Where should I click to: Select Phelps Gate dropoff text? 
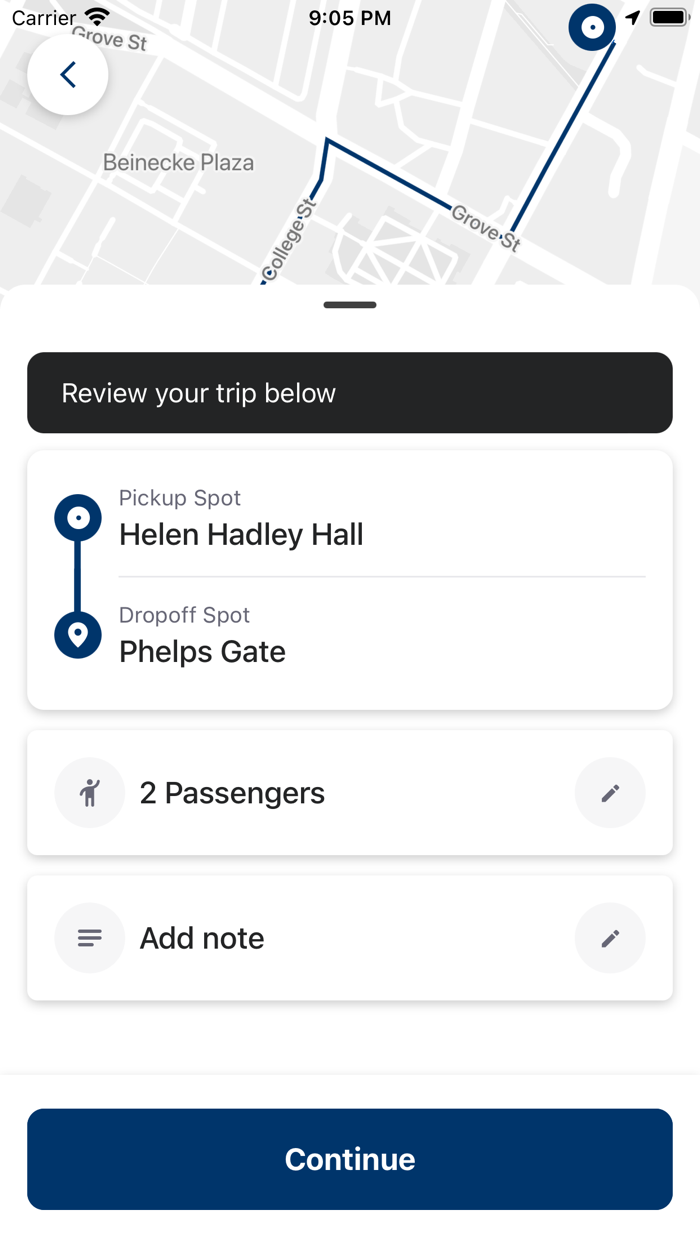pos(202,651)
